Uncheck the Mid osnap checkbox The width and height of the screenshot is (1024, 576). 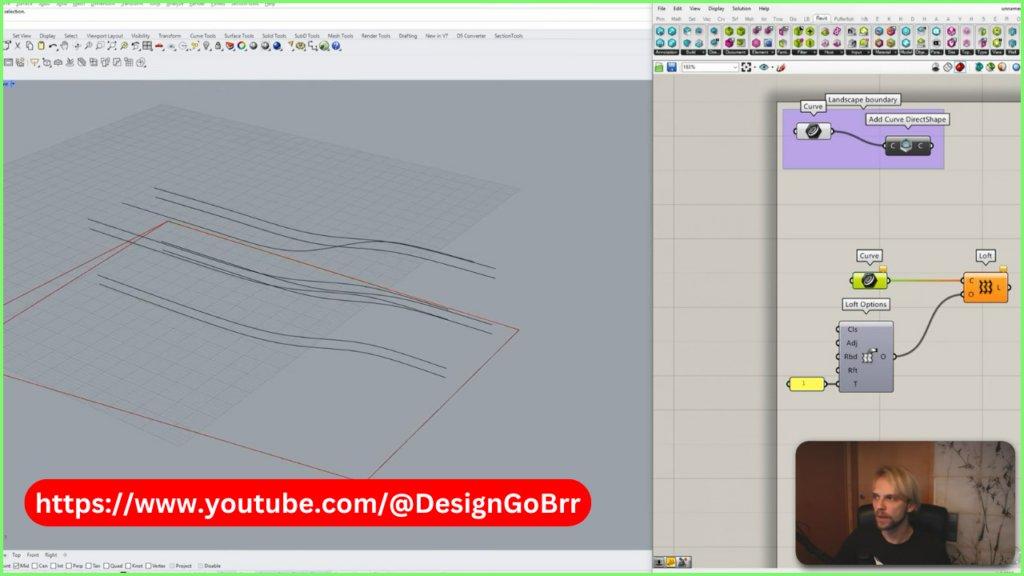click(17, 566)
